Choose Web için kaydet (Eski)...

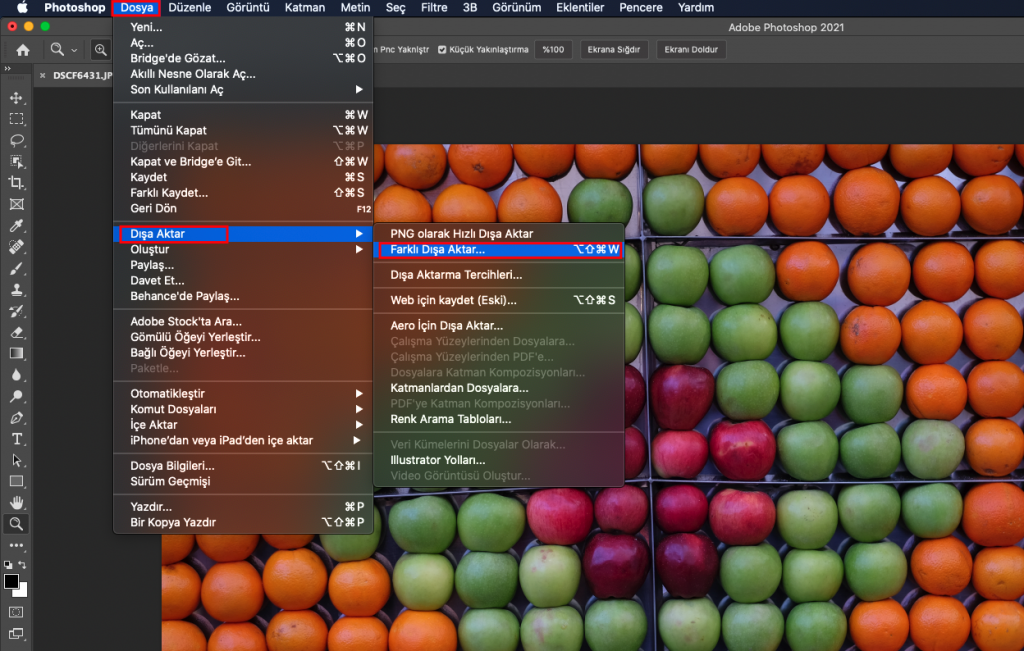pyautogui.click(x=499, y=300)
